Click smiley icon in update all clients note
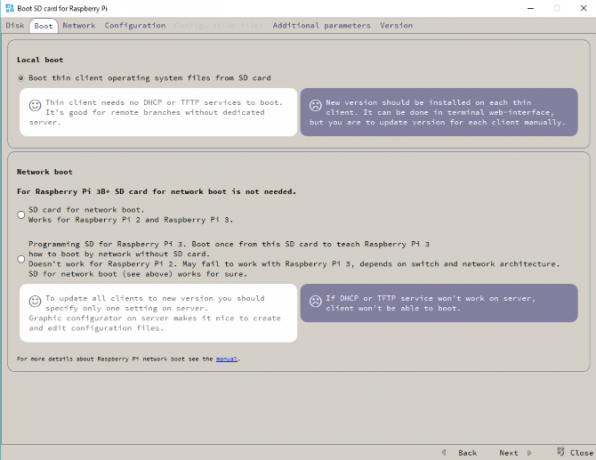Image resolution: width=596 pixels, height=460 pixels. (x=35, y=301)
